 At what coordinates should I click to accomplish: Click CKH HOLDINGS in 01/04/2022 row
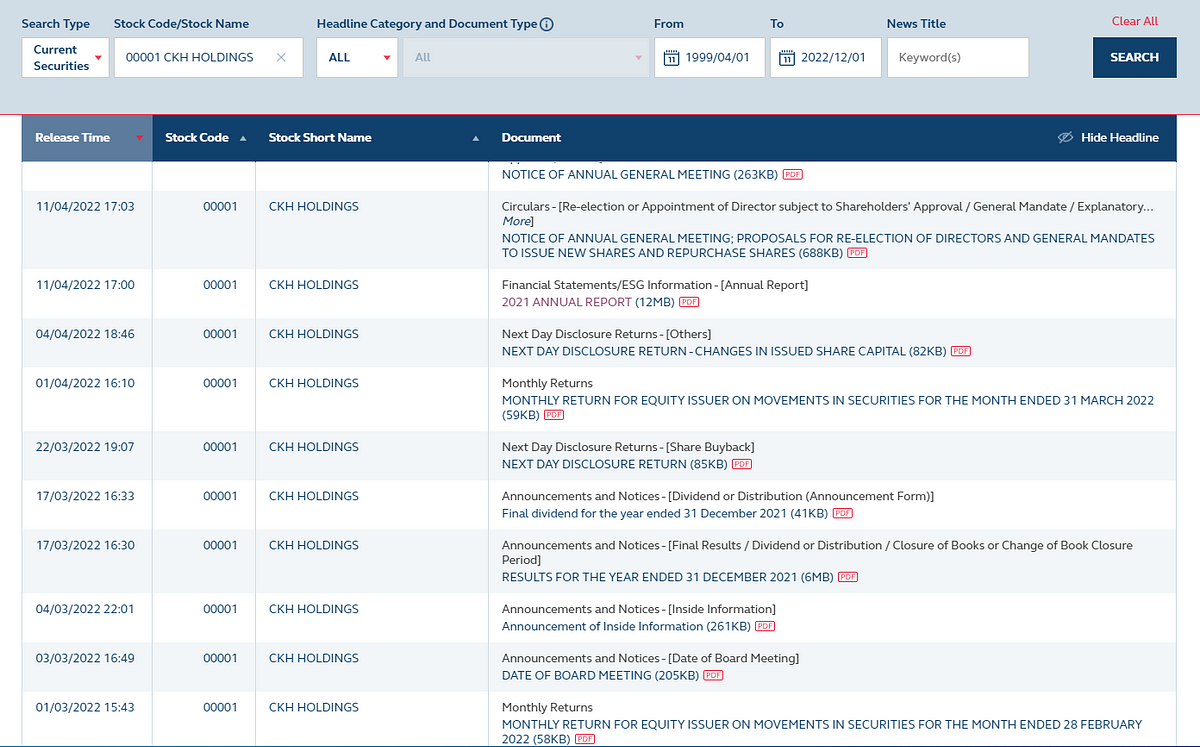point(314,383)
